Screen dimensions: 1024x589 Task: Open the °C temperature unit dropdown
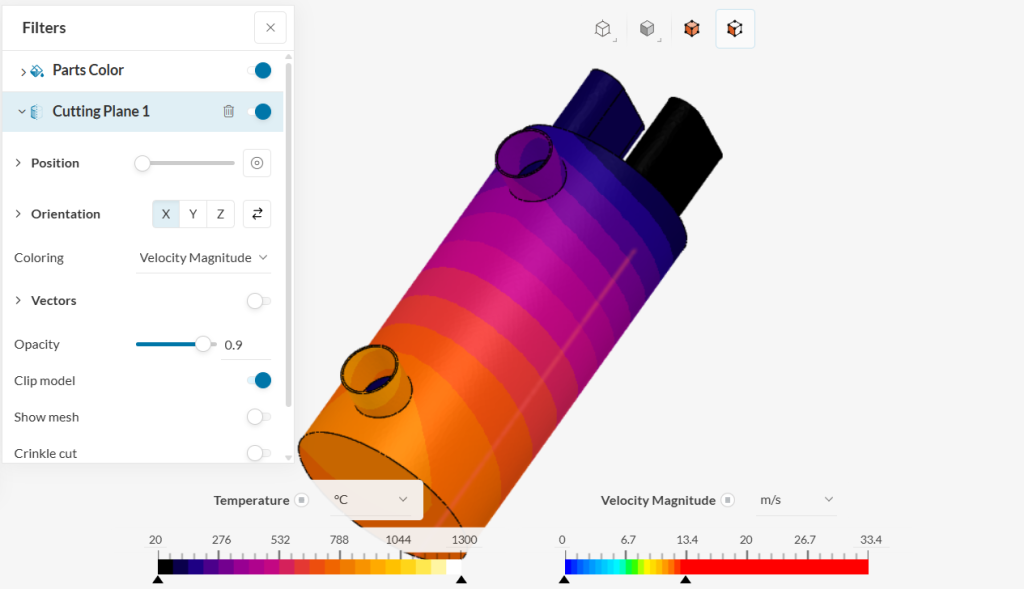point(372,500)
